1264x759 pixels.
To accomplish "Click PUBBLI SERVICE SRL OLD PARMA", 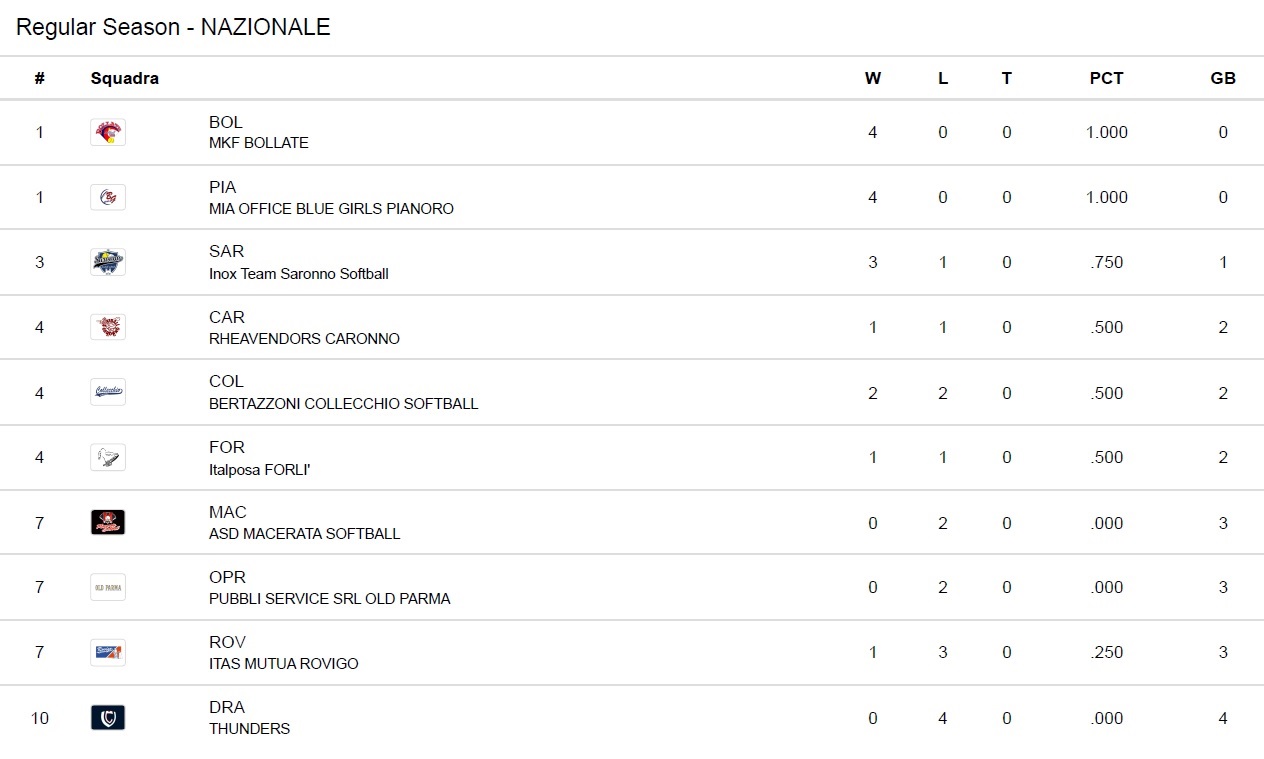I will (x=330, y=599).
